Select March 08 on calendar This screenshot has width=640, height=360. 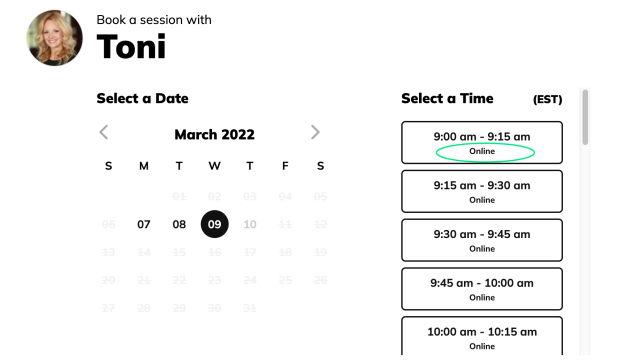179,224
